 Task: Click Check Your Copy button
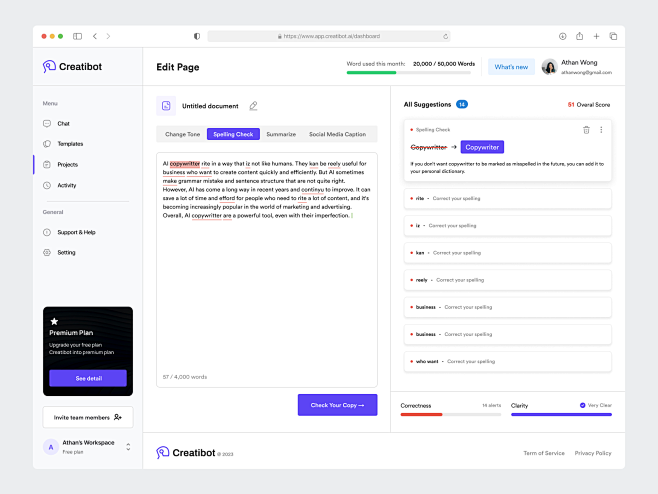tap(337, 405)
